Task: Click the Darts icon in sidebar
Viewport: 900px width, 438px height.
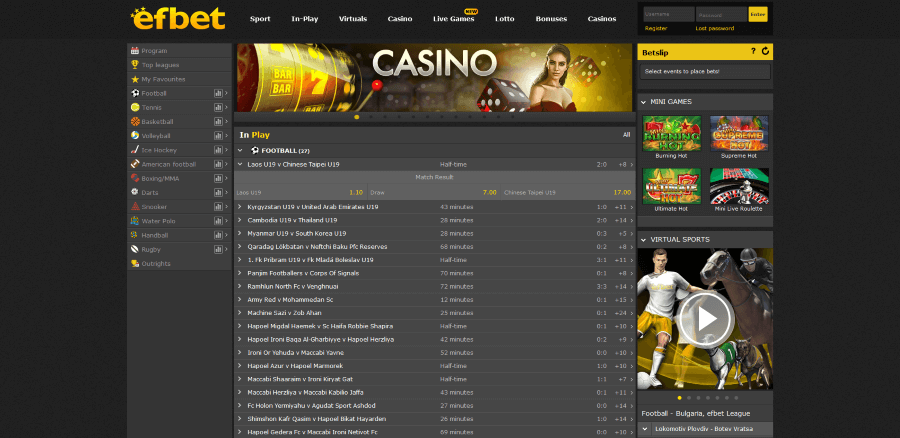Action: pyautogui.click(x=135, y=192)
